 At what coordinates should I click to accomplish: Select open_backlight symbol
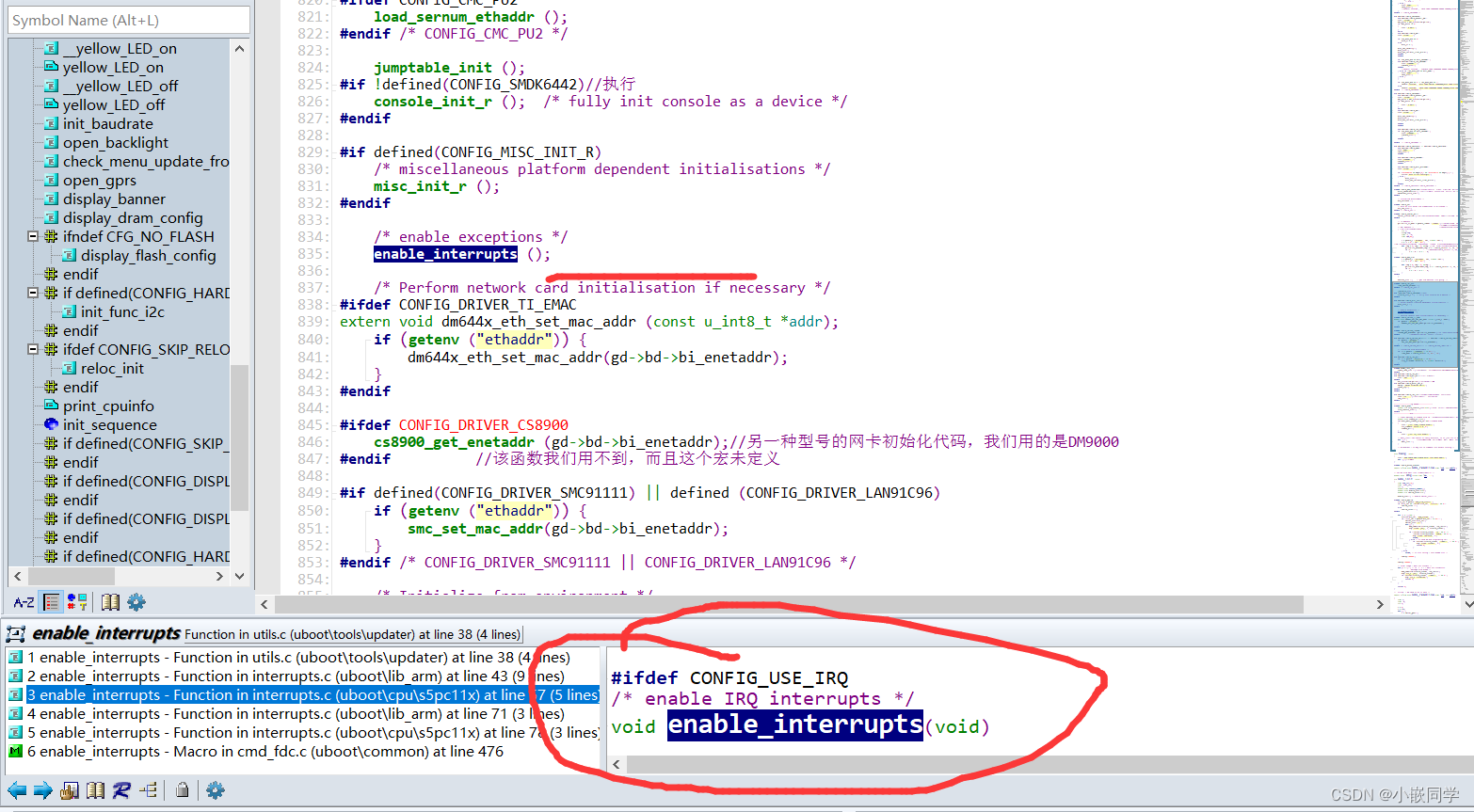click(x=116, y=143)
